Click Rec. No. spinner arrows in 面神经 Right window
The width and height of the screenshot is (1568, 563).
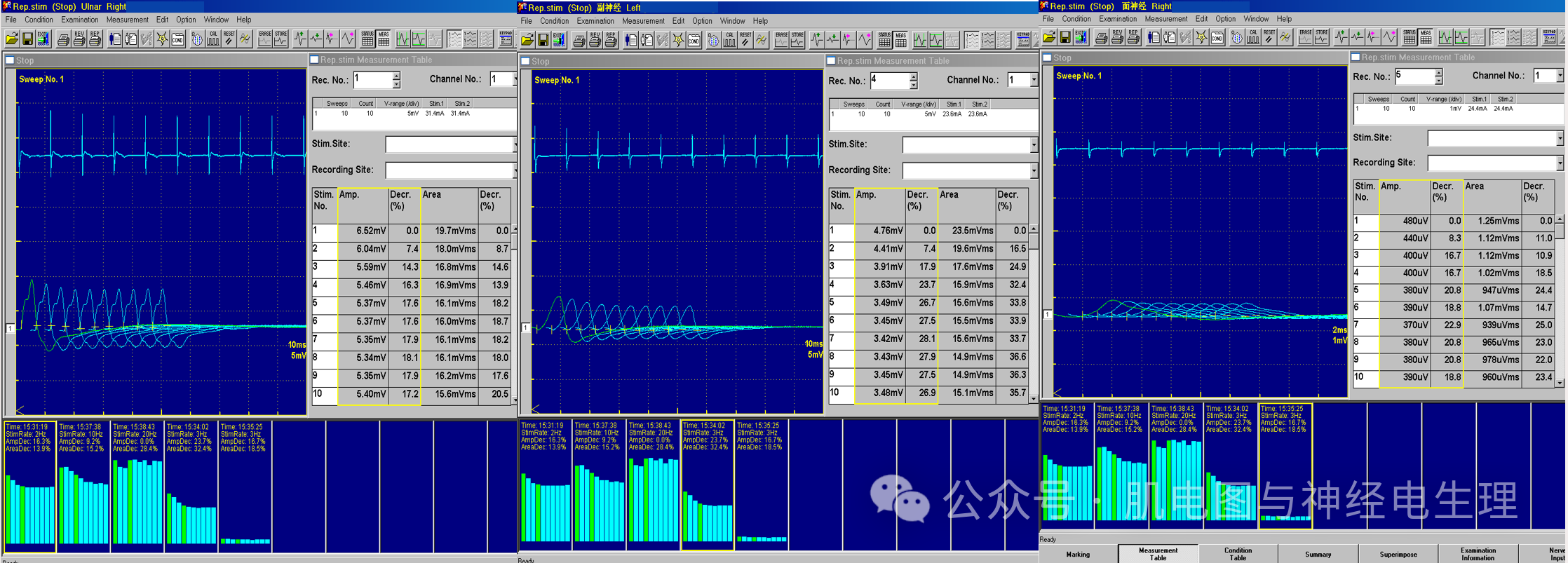coord(1438,76)
